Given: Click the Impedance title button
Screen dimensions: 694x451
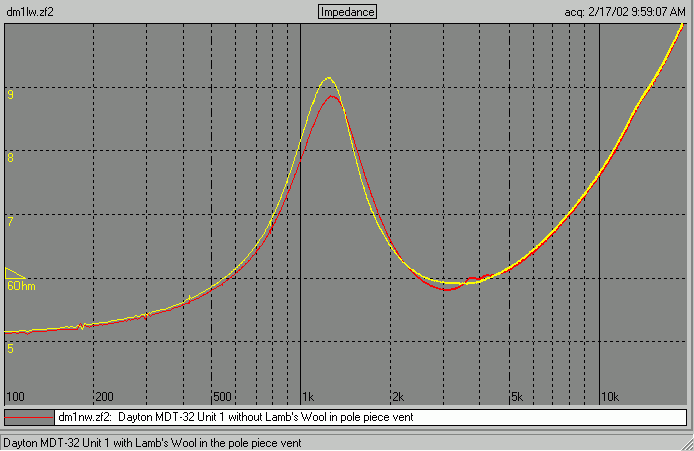Looking at the screenshot, I should click(x=347, y=12).
